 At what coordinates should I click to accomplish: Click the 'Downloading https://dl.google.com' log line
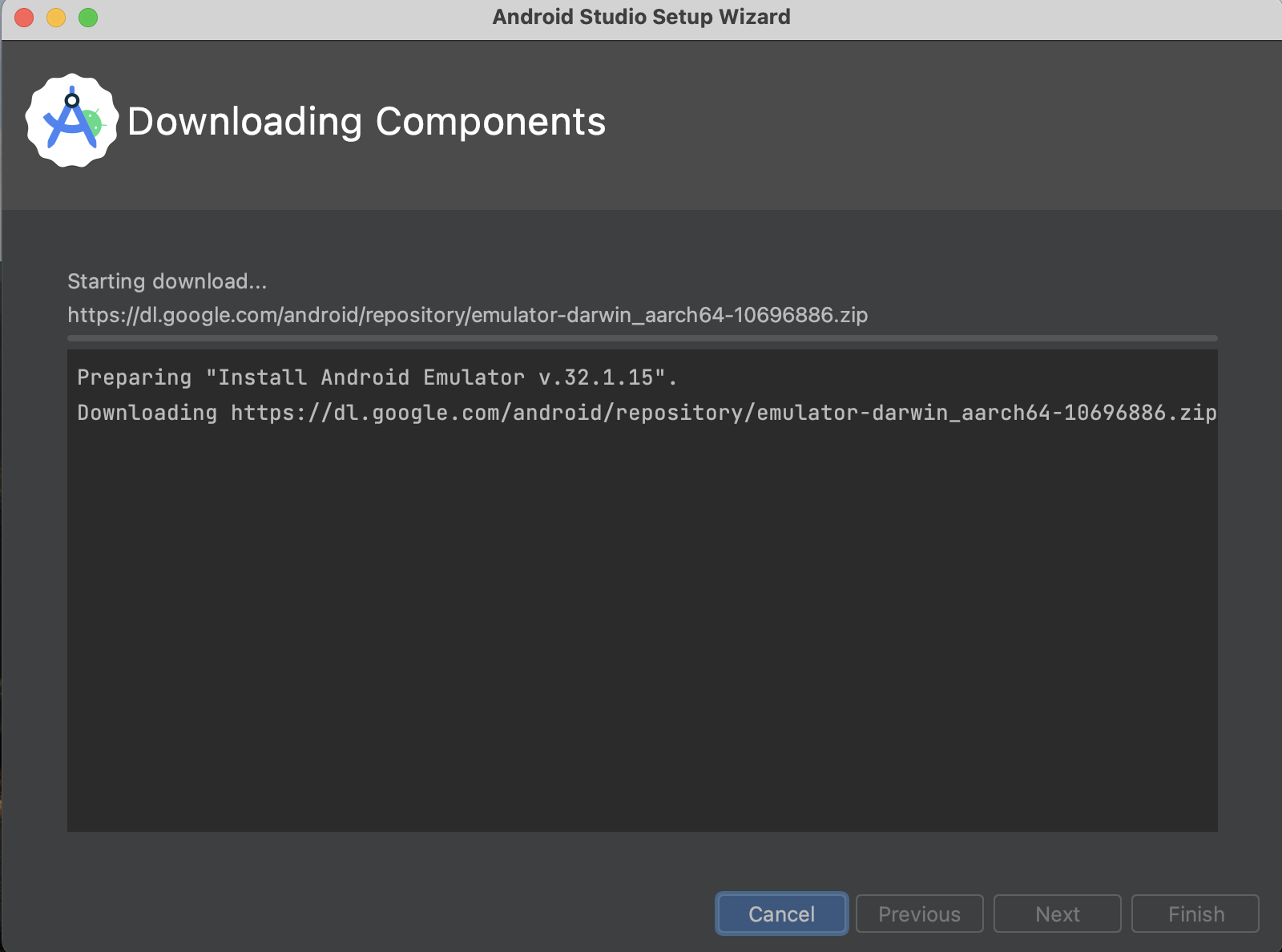point(646,413)
